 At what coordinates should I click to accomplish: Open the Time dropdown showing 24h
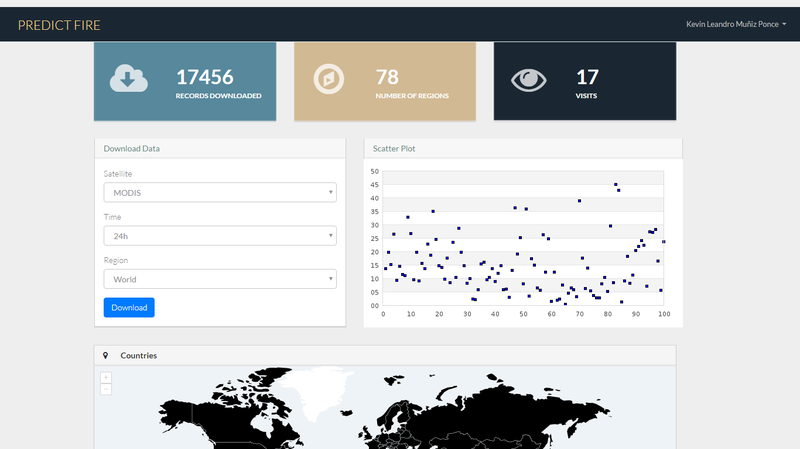click(219, 236)
